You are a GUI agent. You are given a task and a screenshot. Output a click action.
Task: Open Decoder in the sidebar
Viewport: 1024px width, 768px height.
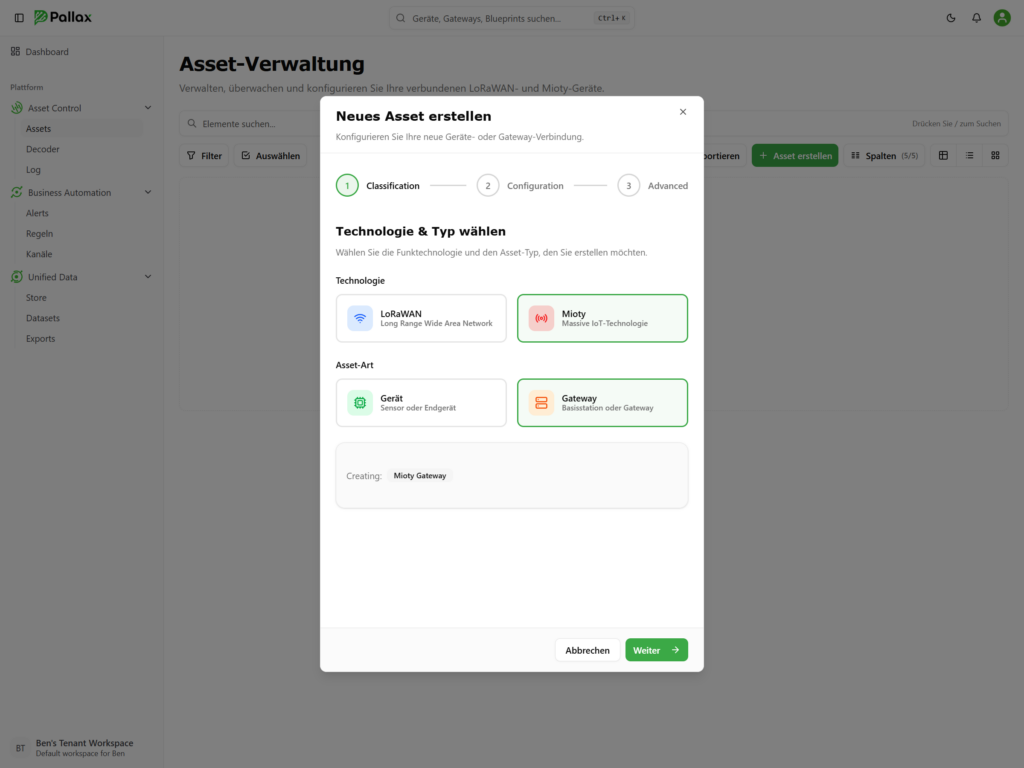43,149
